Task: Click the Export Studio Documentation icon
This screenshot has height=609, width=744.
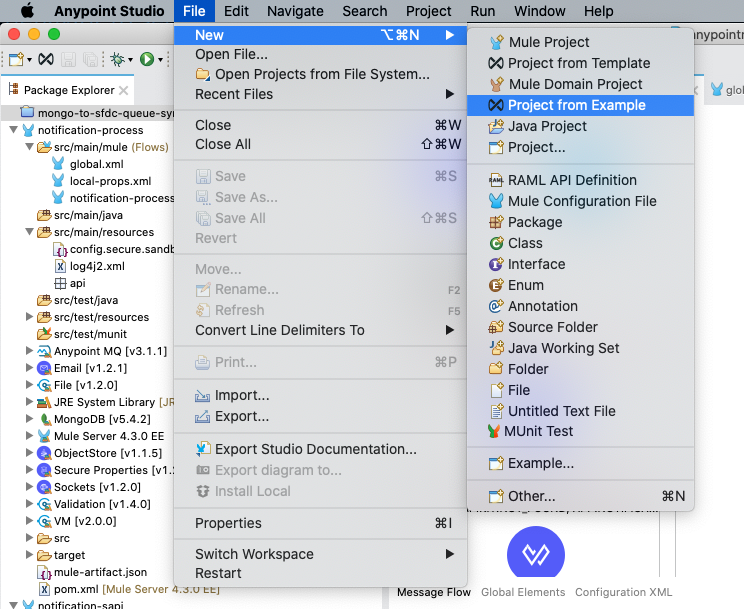Action: (203, 449)
